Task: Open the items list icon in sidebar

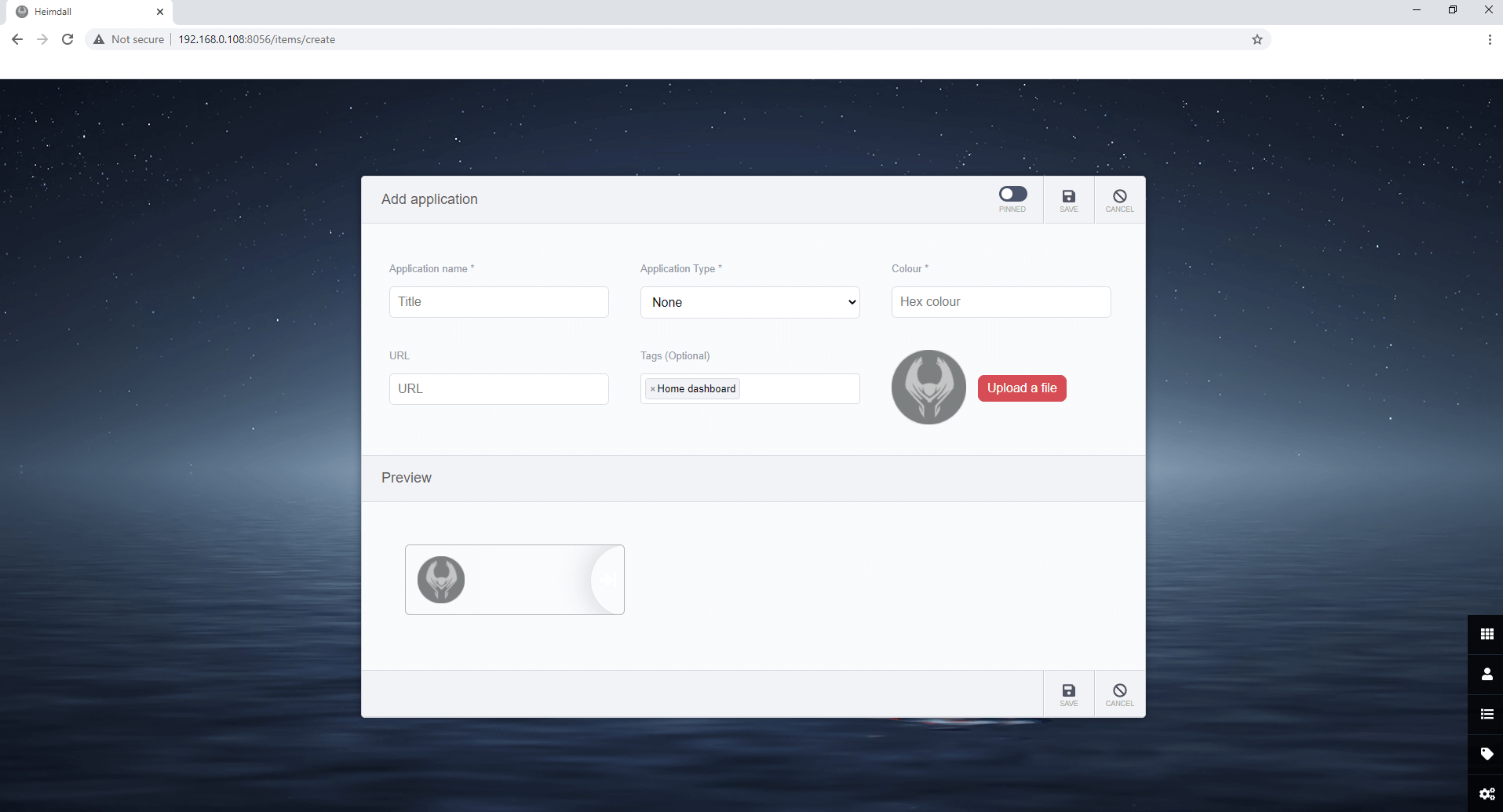Action: [1487, 714]
